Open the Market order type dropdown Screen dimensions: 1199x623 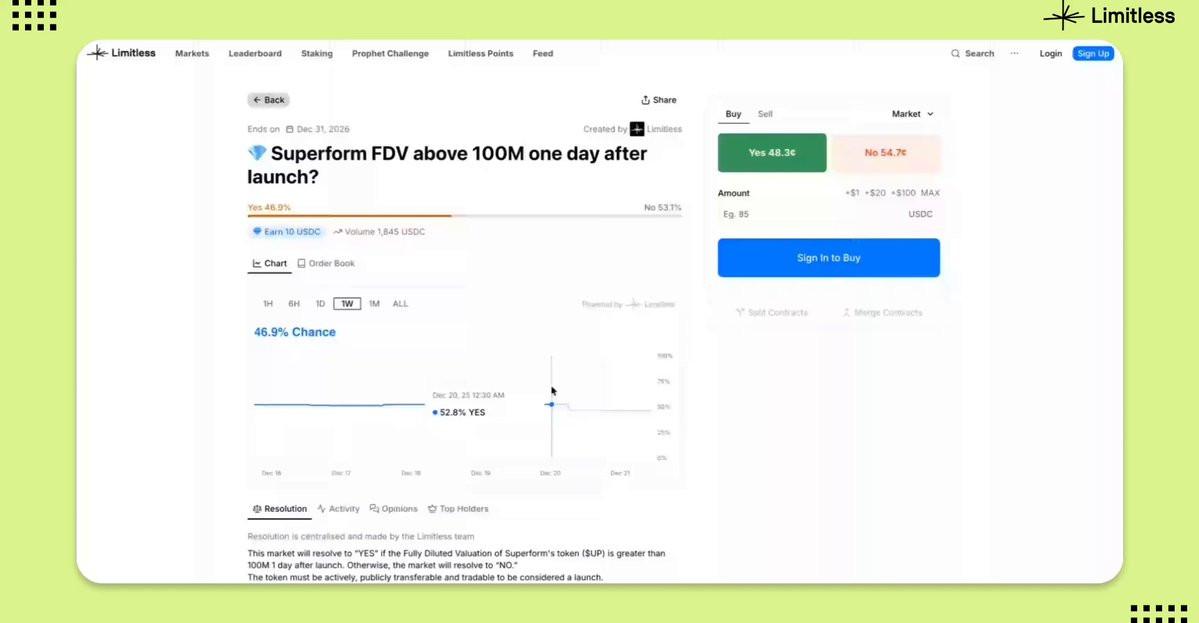pos(912,114)
